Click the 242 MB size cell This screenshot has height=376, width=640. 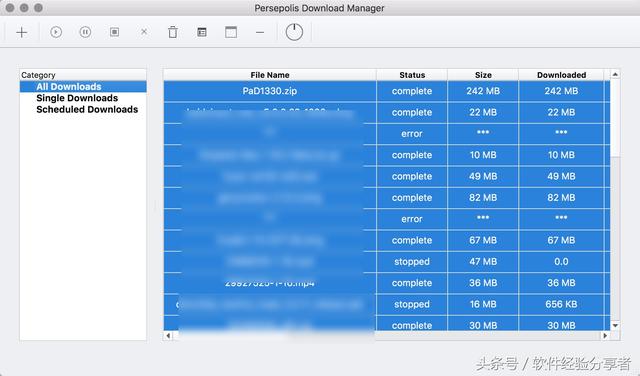[x=483, y=91]
